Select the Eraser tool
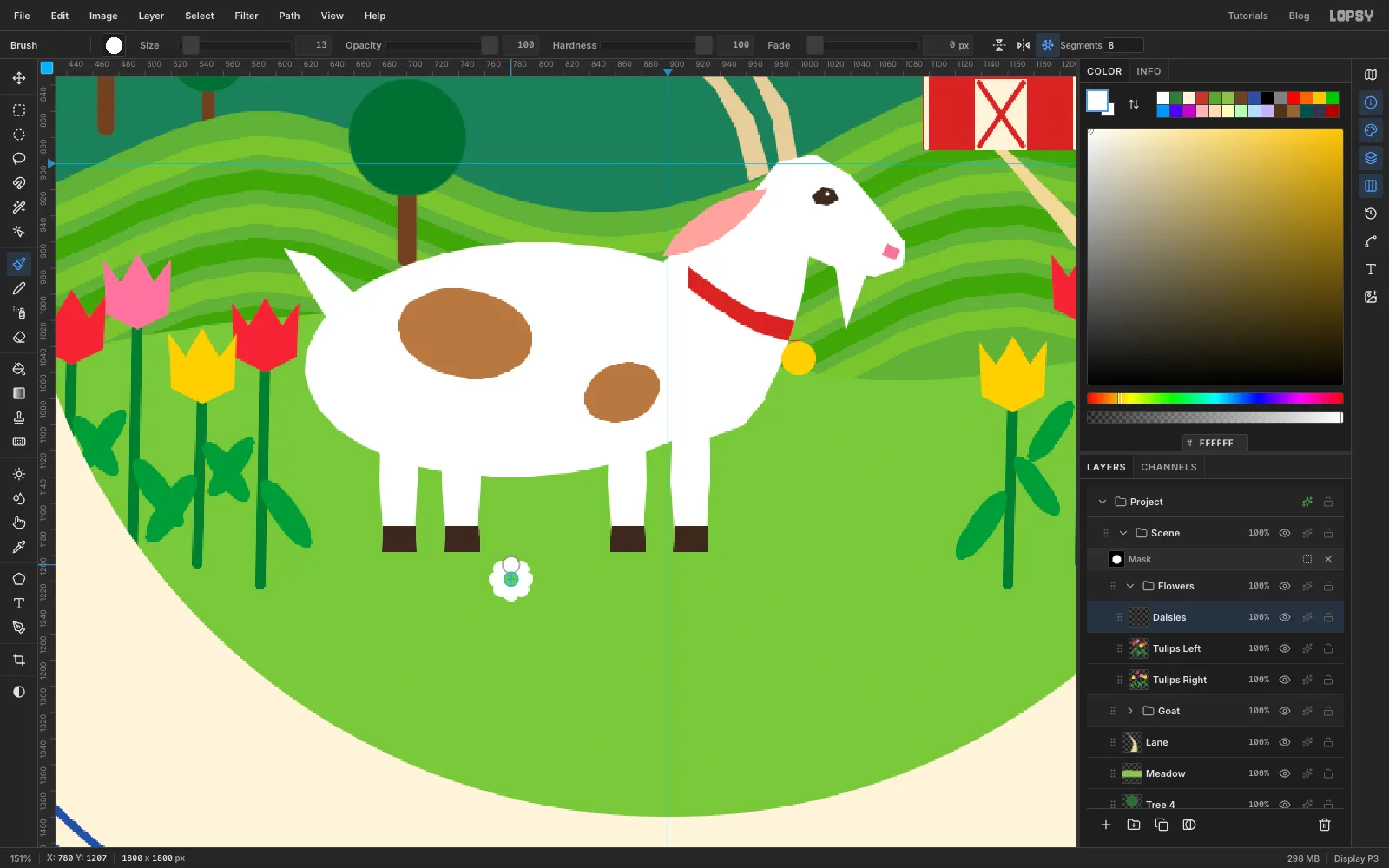1389x868 pixels. coord(19,337)
